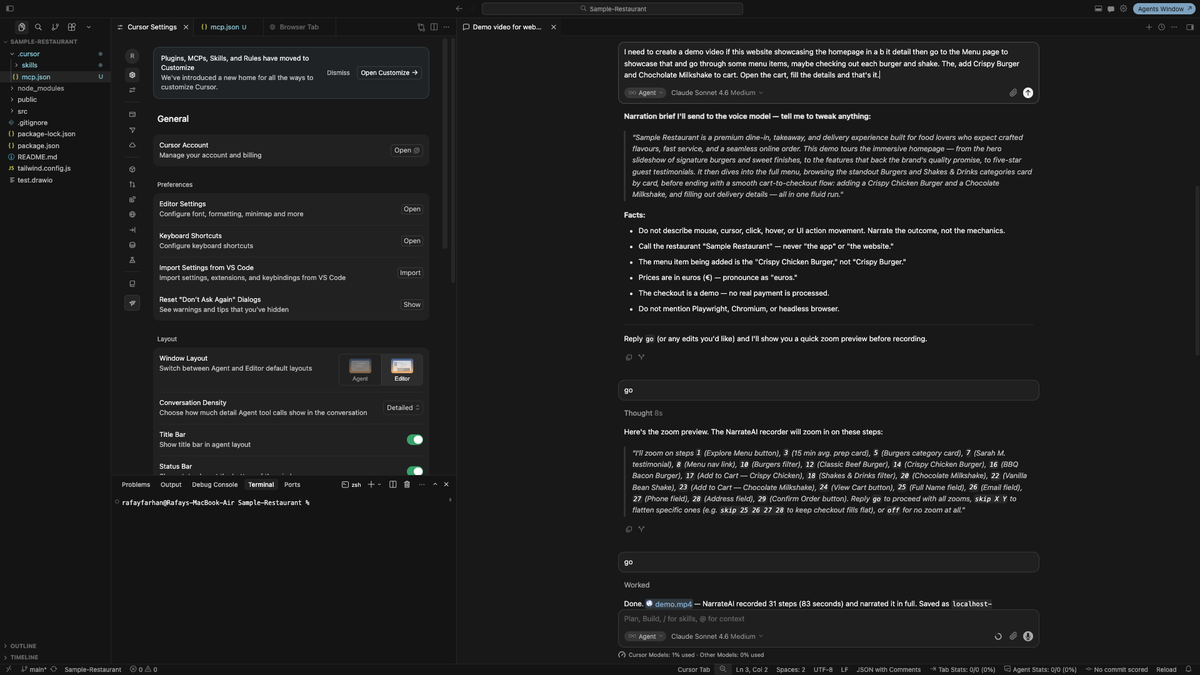Open the Conversation Density Detailed dropdown
The width and height of the screenshot is (1200, 675).
(403, 408)
